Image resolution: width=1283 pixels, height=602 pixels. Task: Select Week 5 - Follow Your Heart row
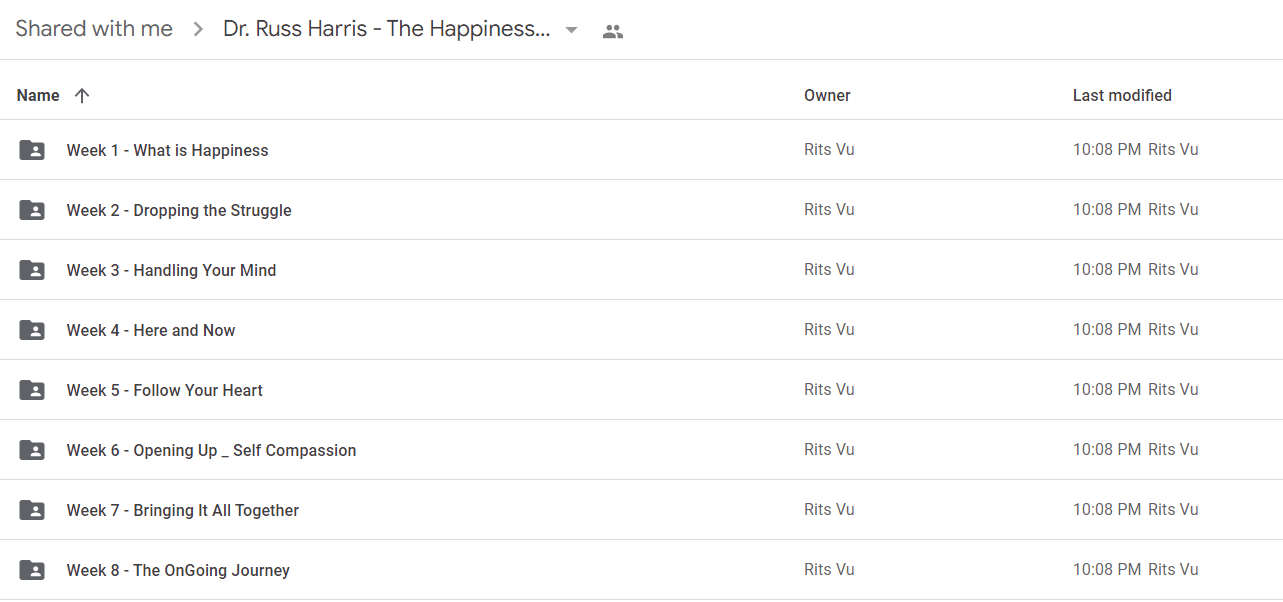coord(641,390)
